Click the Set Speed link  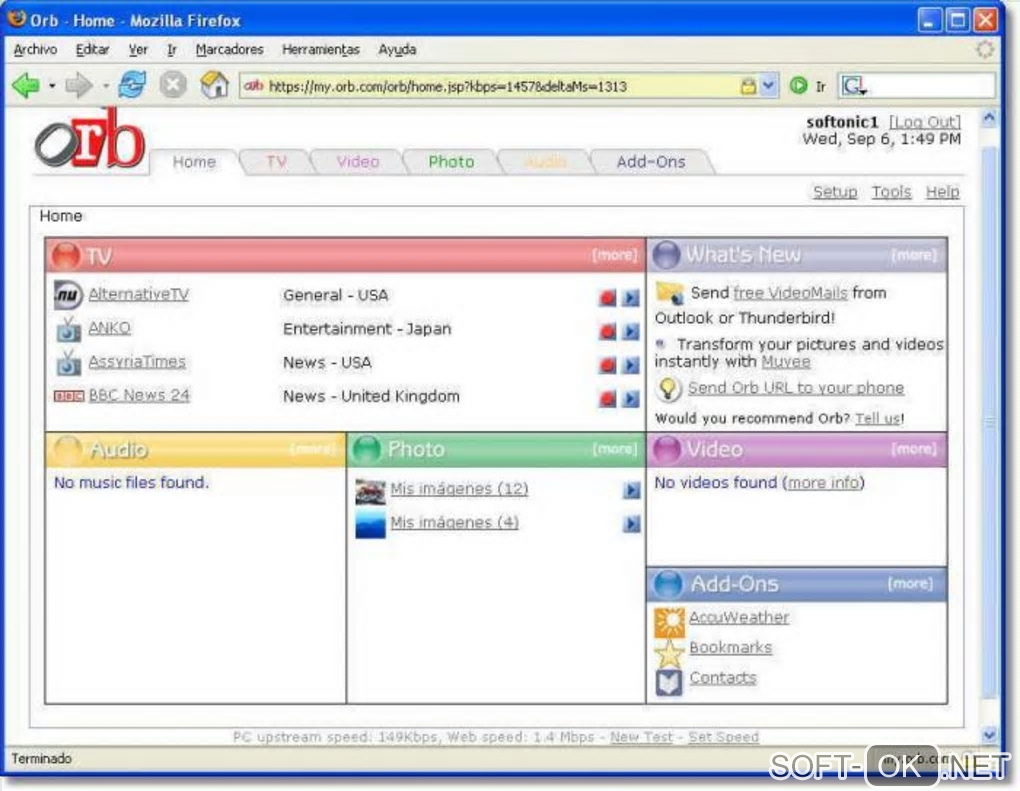[x=723, y=737]
